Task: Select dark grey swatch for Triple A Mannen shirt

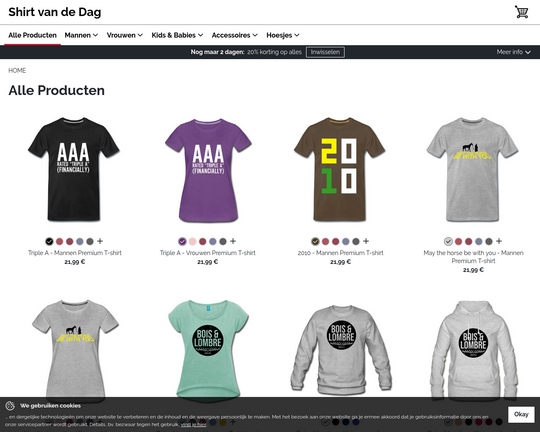Action: [90, 241]
